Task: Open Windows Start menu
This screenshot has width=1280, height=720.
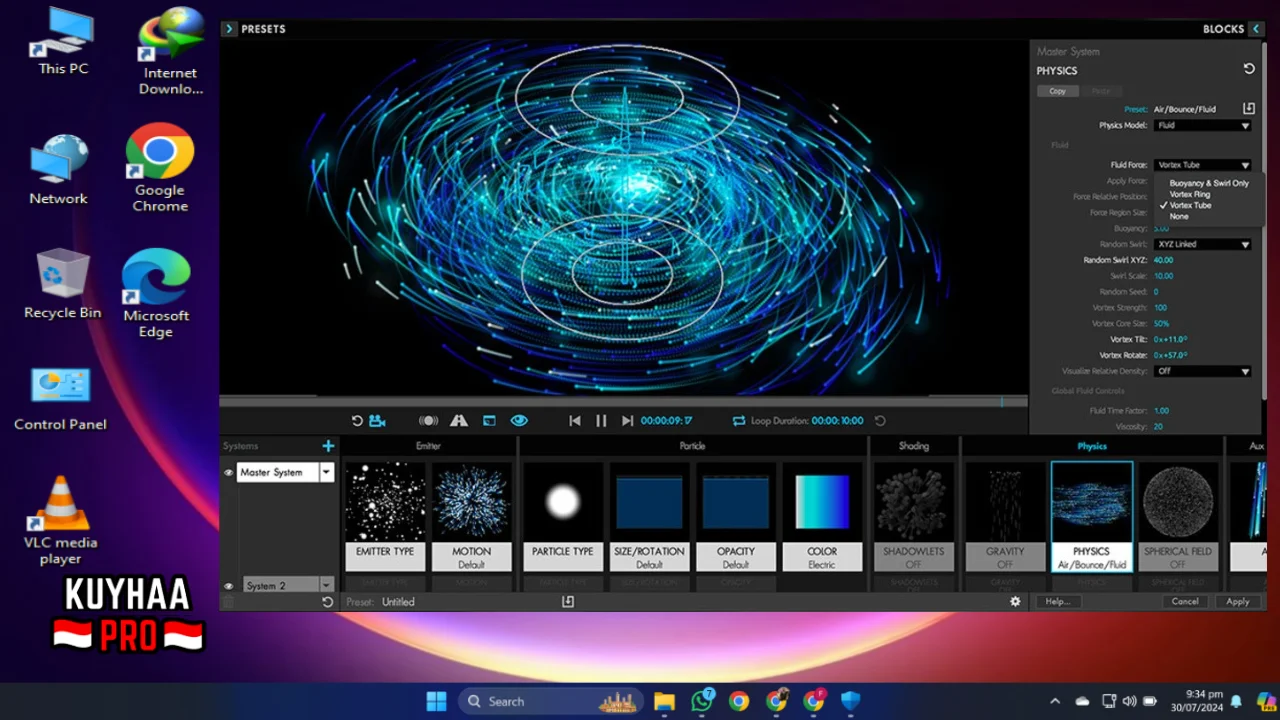Action: (437, 701)
